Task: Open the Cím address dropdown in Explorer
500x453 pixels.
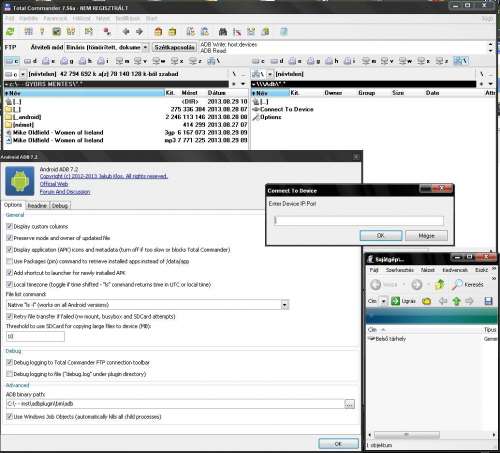Action: click(x=384, y=301)
